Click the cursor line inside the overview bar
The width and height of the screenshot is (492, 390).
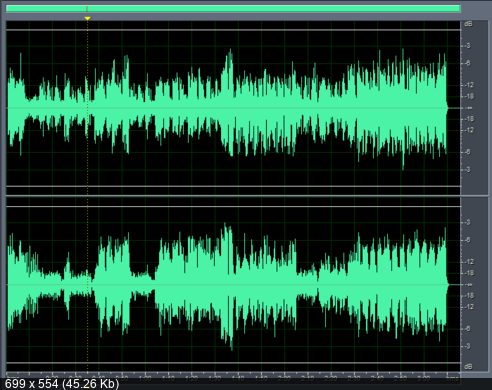[x=87, y=9]
